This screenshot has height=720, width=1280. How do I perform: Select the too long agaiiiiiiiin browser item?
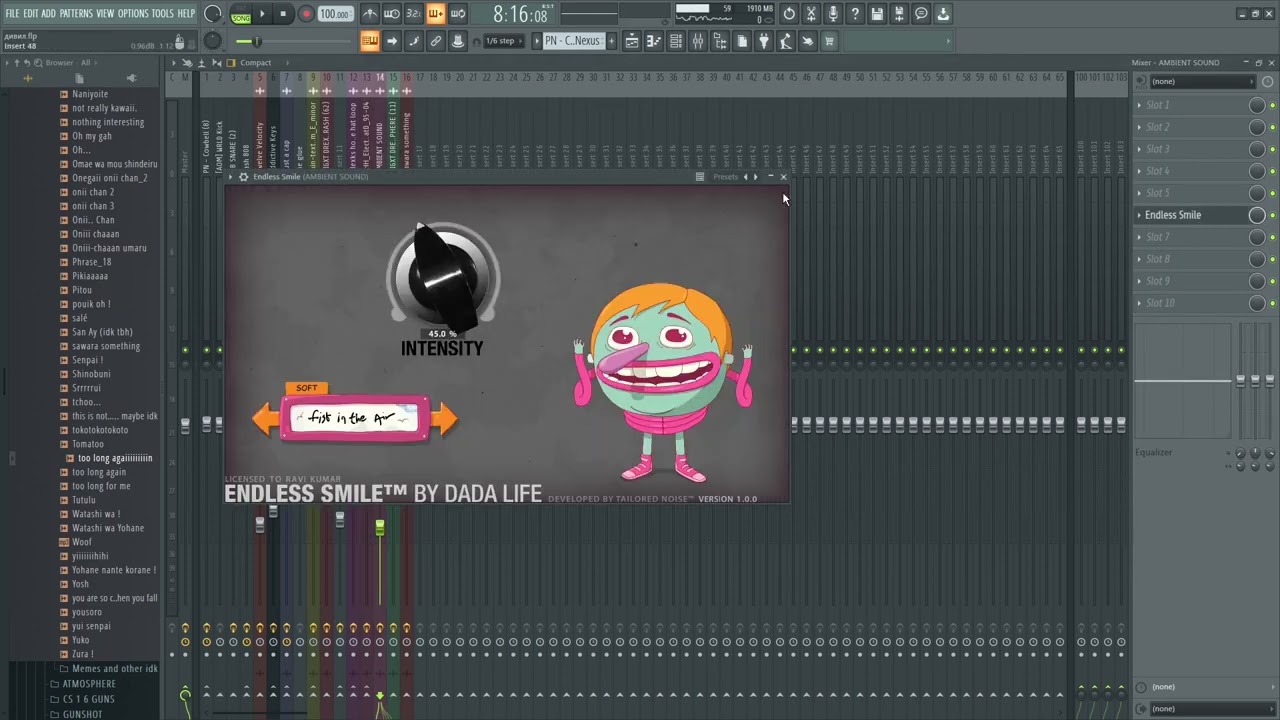click(x=115, y=458)
